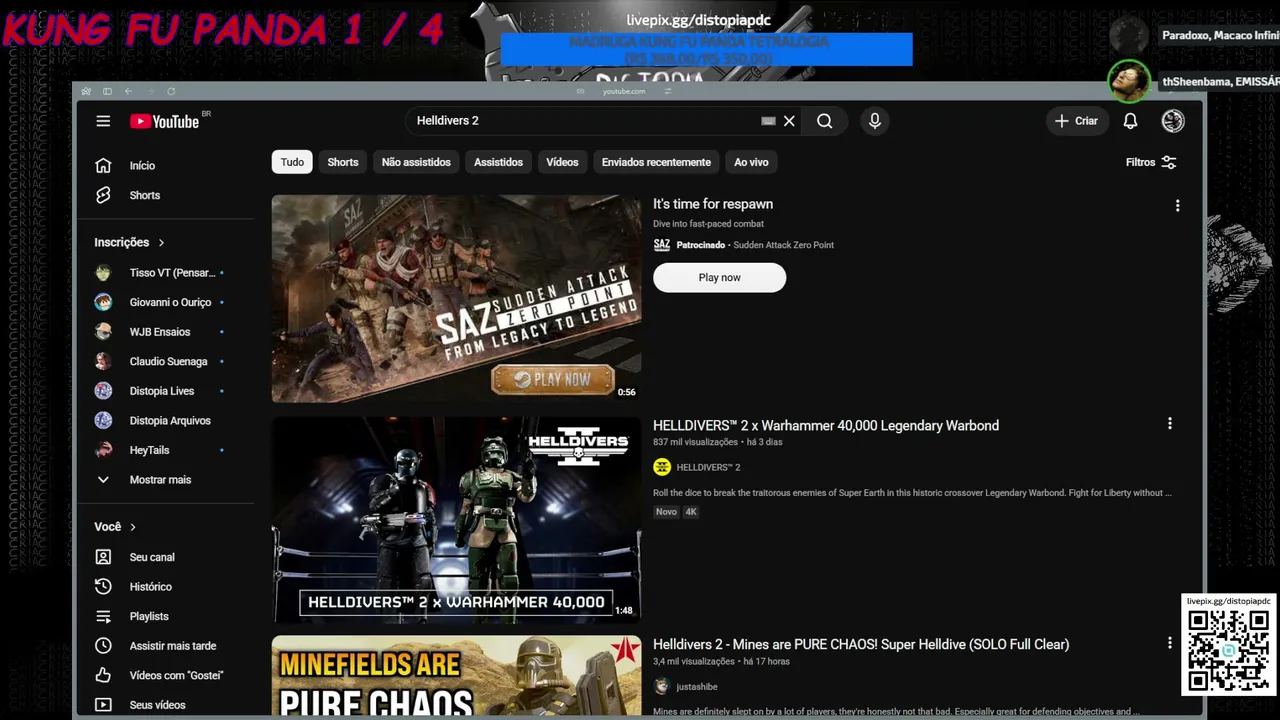The width and height of the screenshot is (1280, 720).
Task: Select the Enviados recentemente filter chip
Action: (x=656, y=162)
